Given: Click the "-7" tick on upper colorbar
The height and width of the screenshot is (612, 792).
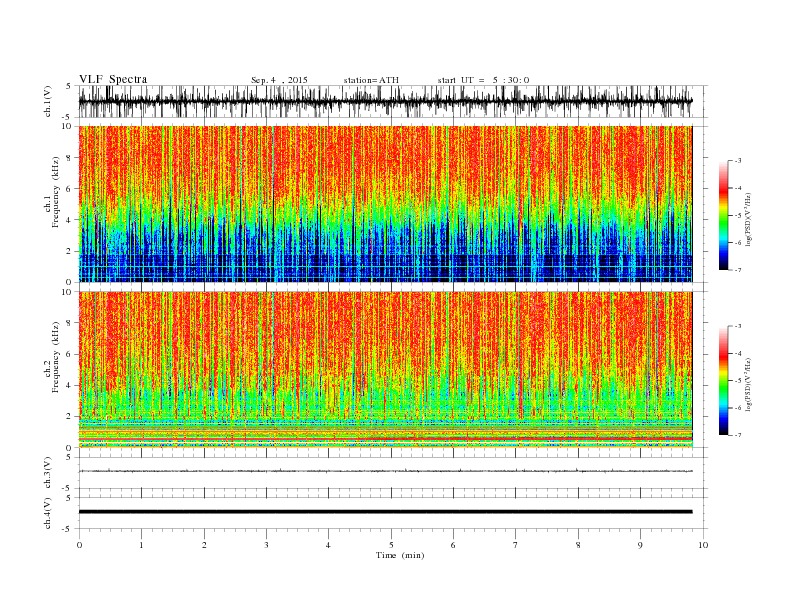Looking at the screenshot, I should 738,270.
